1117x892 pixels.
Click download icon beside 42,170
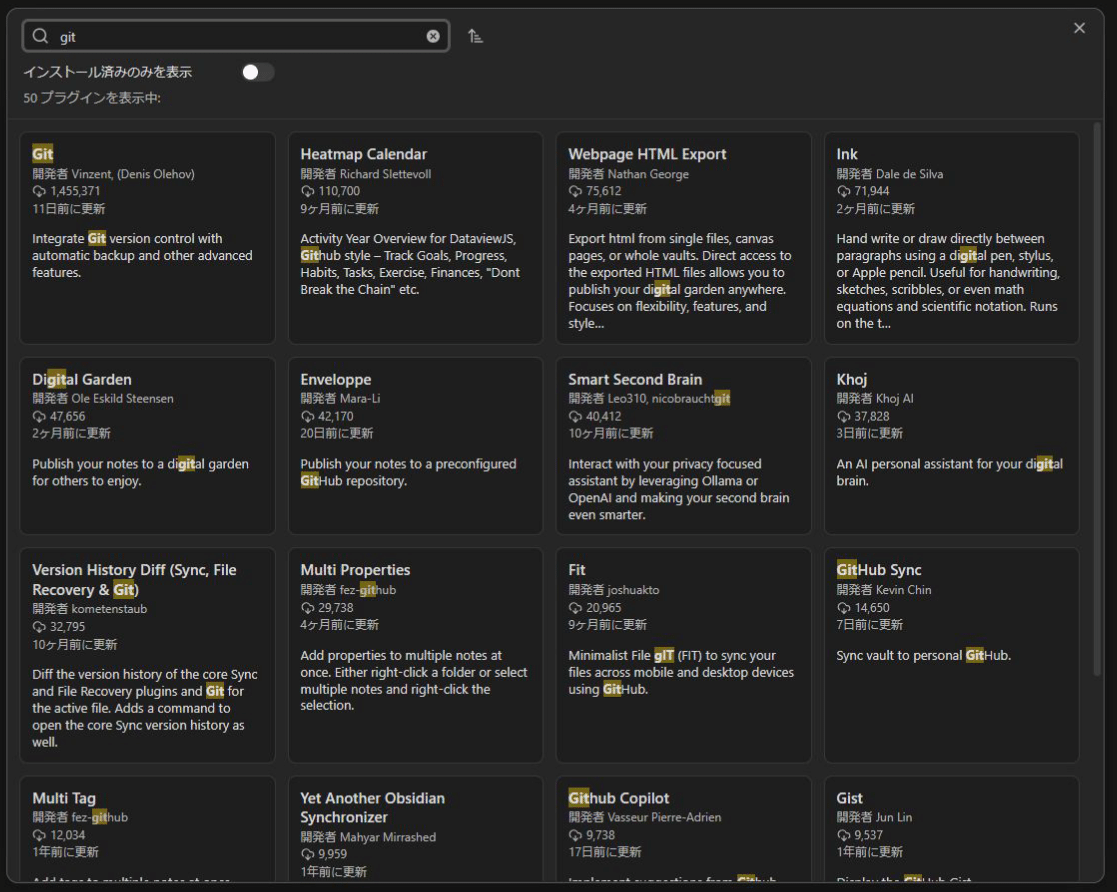[307, 416]
